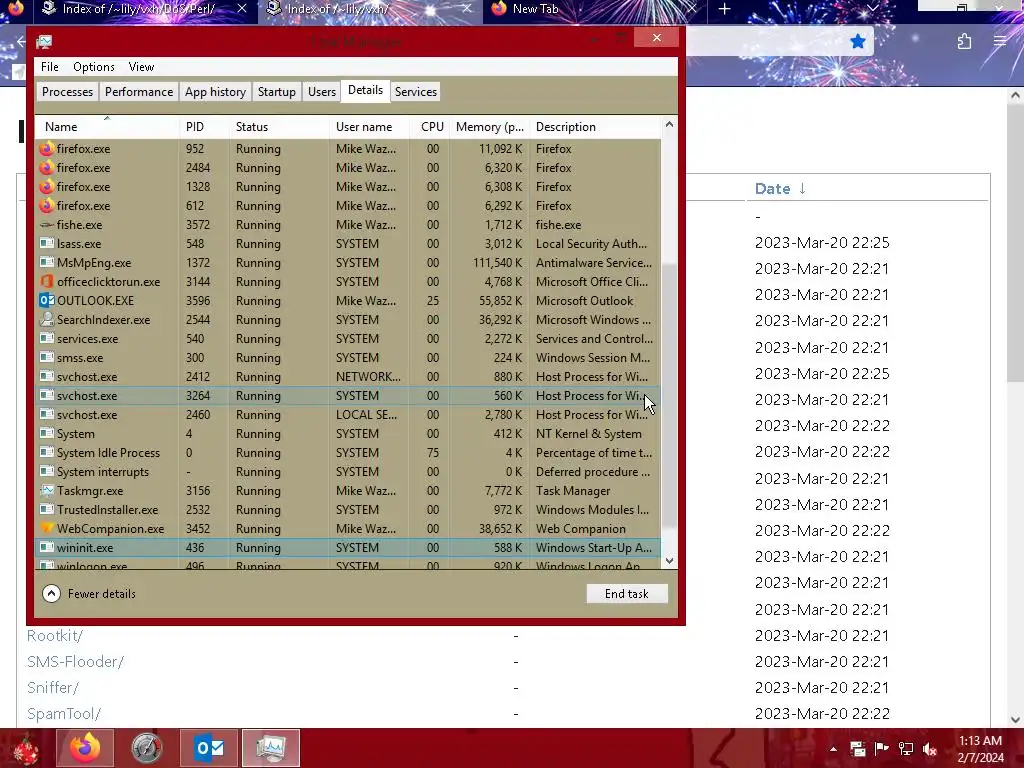Sort processes by the CPU column header
The image size is (1024, 768).
pyautogui.click(x=430, y=127)
